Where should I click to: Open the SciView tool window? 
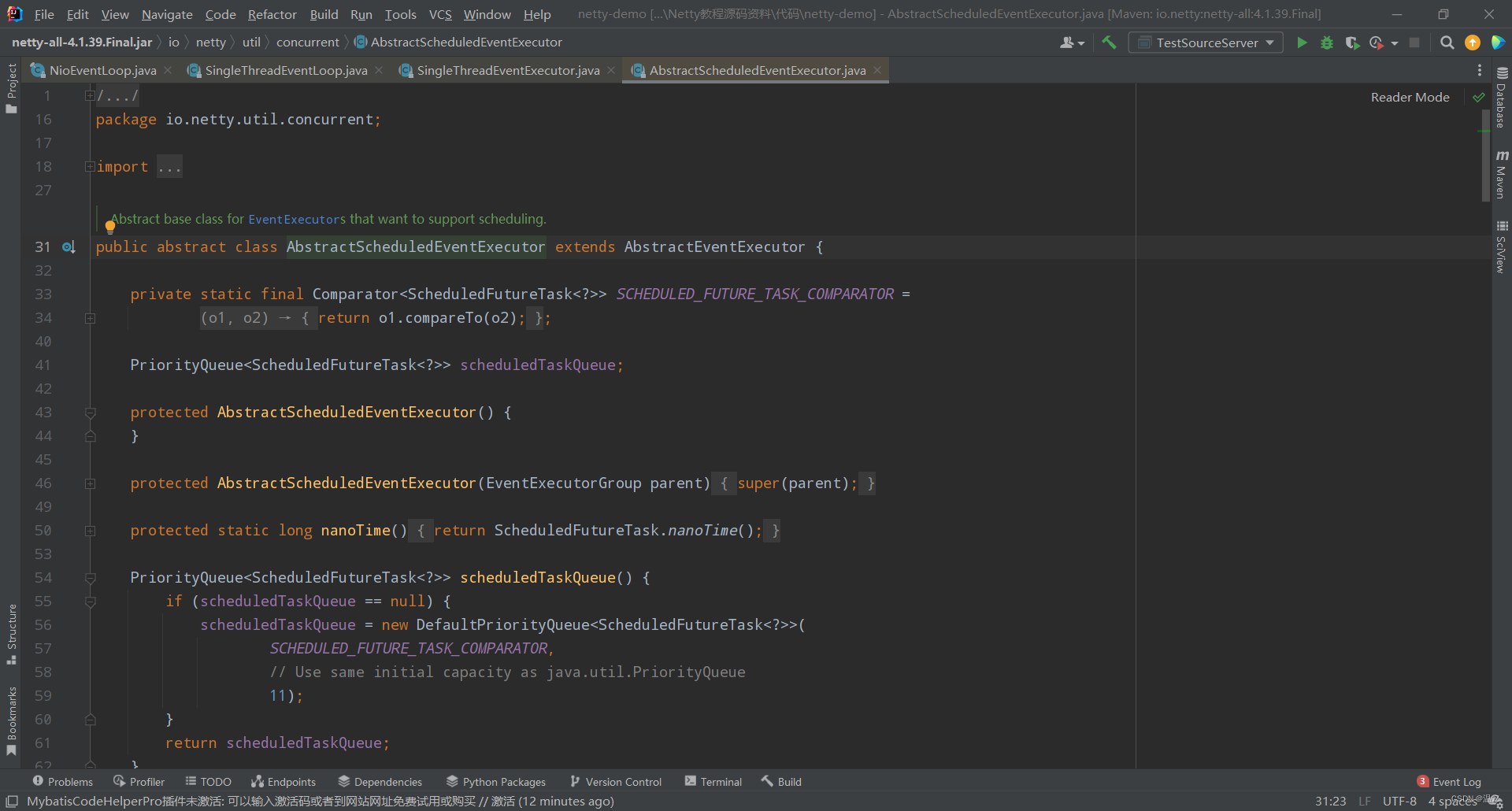pos(1502,247)
